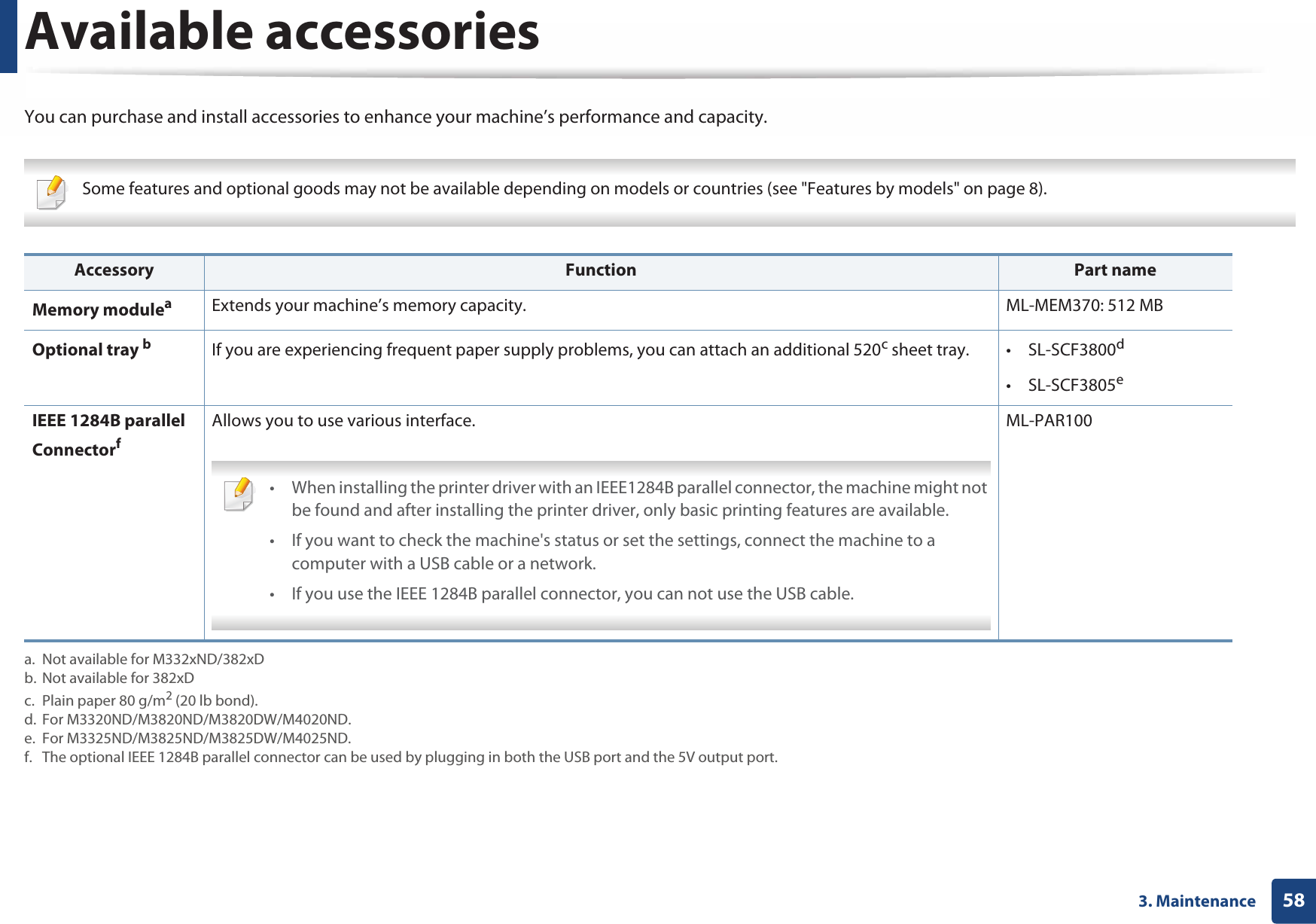Select the "Optional tray" accessory cell
Image resolution: width=1316 pixels, height=924 pixels.
pos(91,349)
